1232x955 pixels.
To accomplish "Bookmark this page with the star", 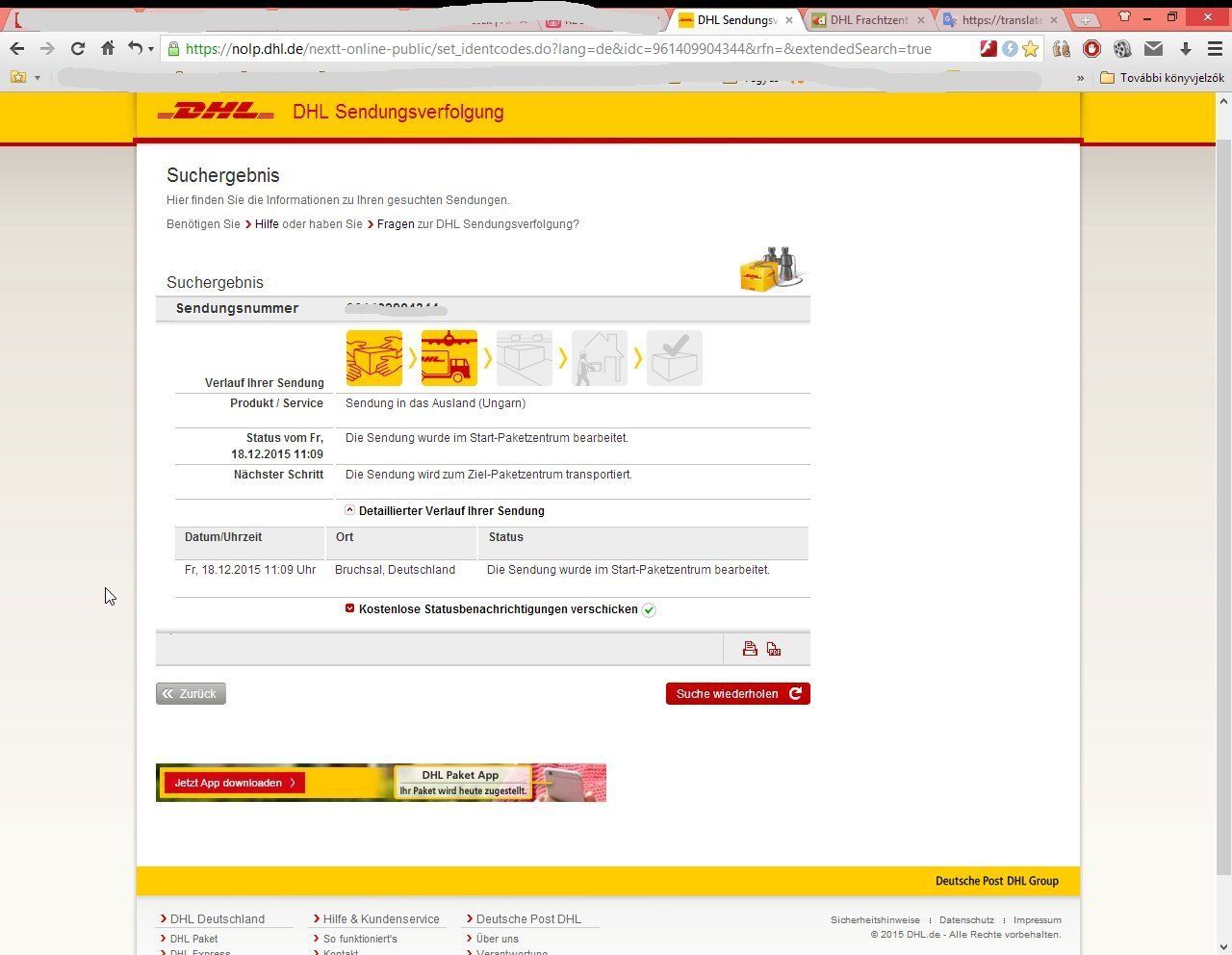I will tap(1030, 48).
